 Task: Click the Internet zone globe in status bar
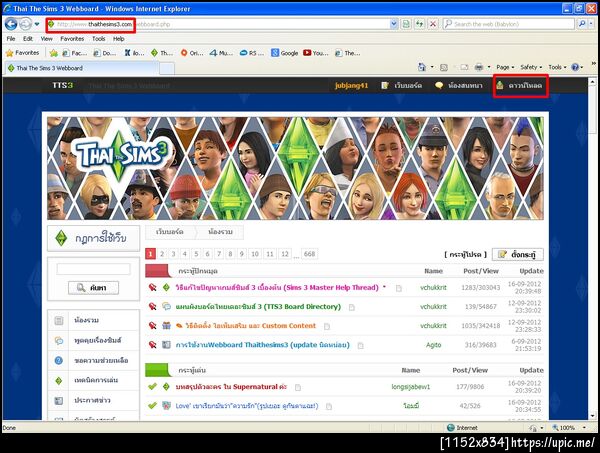(x=451, y=427)
